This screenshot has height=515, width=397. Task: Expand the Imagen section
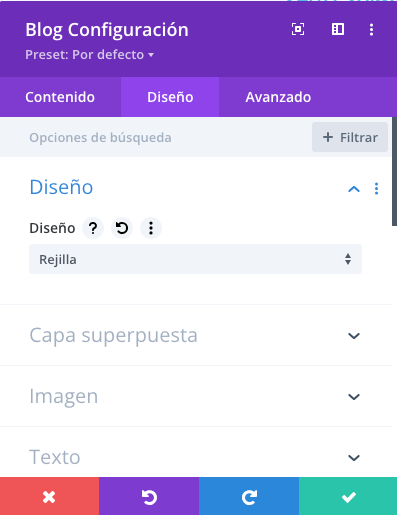196,396
